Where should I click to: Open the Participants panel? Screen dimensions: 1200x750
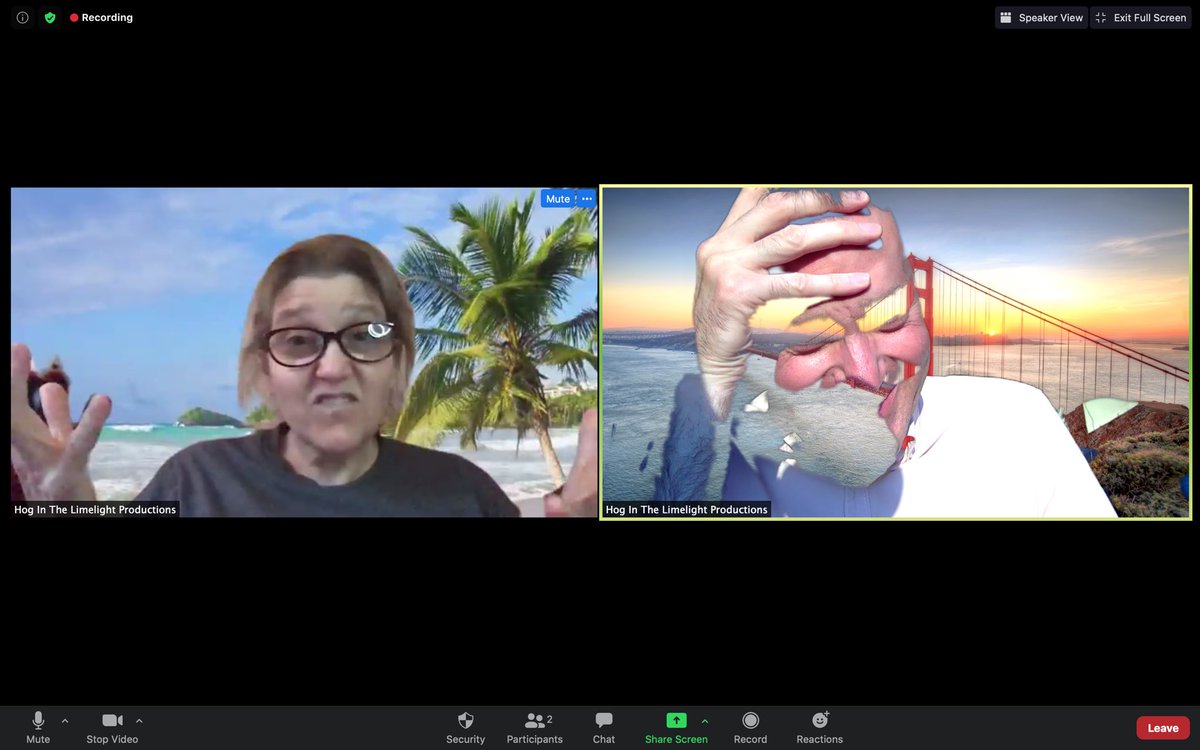point(535,728)
